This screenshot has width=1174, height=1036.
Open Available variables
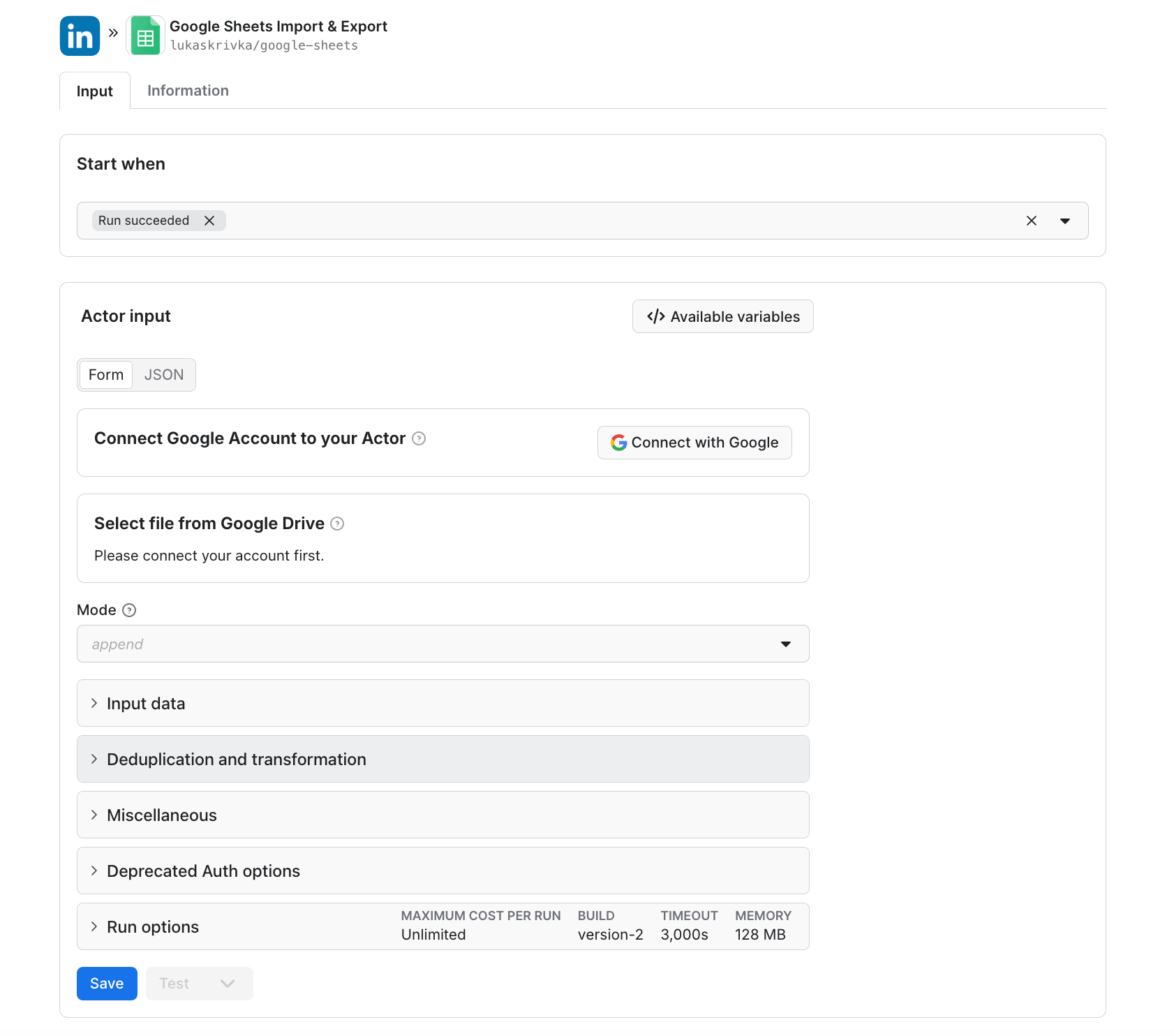pyautogui.click(x=722, y=316)
